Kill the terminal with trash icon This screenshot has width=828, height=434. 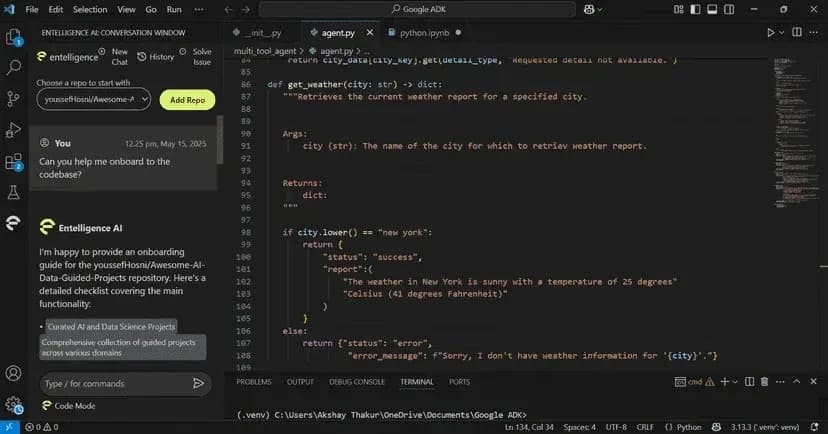click(x=764, y=382)
